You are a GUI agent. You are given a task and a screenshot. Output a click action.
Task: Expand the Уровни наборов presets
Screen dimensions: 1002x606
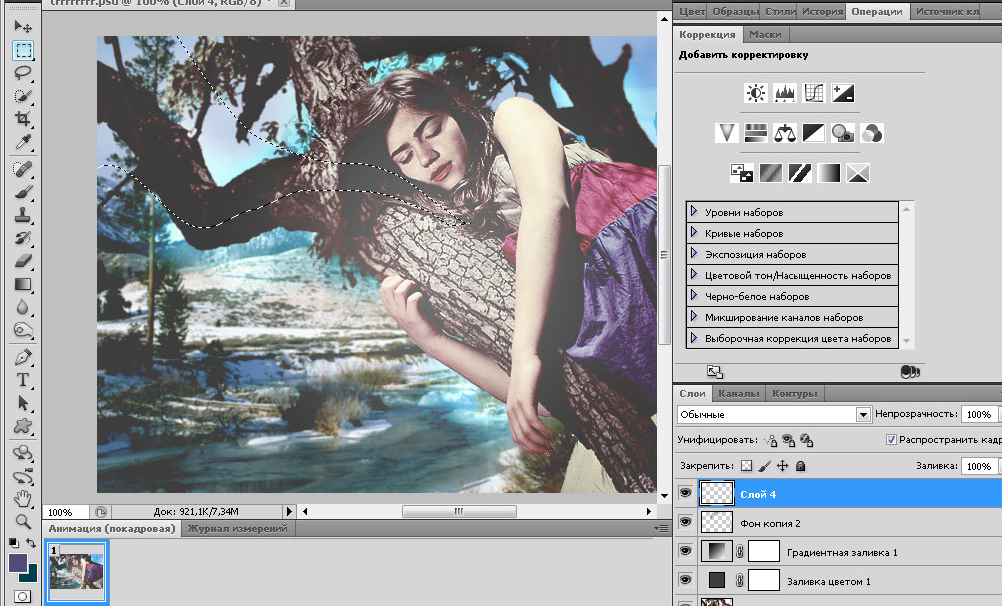pos(694,212)
